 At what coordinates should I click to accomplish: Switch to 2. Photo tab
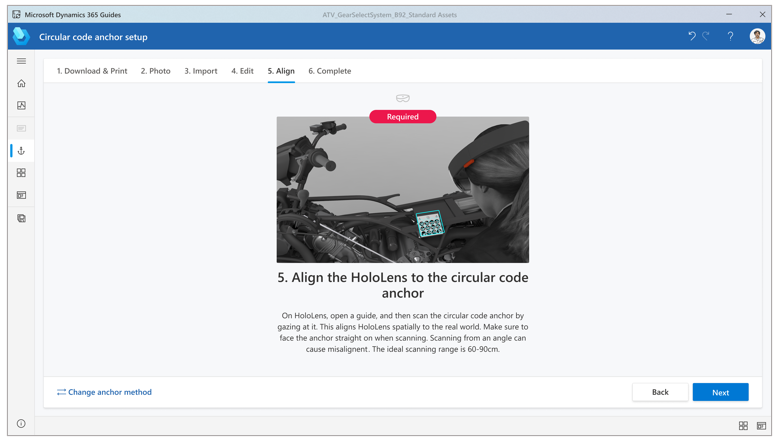156,71
